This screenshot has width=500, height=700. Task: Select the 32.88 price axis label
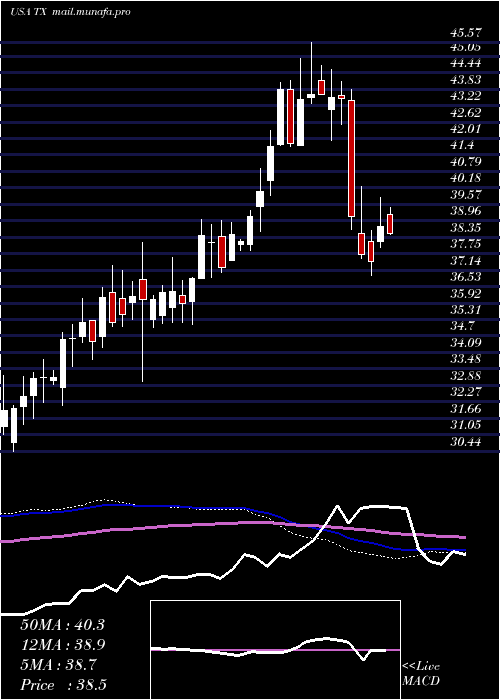click(465, 375)
